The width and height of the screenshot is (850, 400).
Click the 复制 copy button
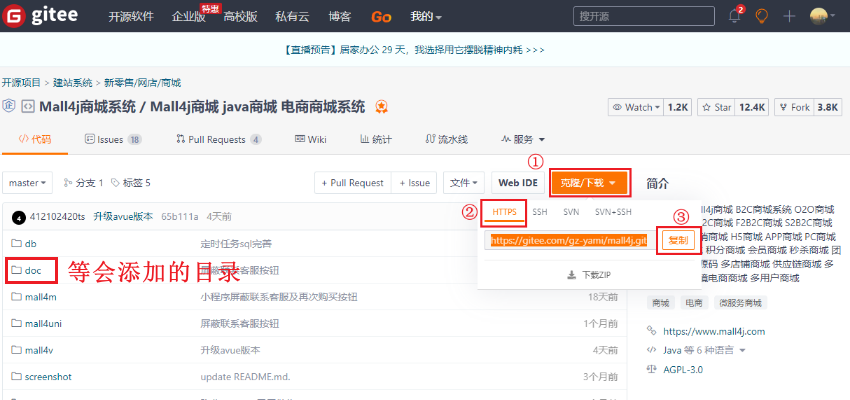(x=678, y=241)
